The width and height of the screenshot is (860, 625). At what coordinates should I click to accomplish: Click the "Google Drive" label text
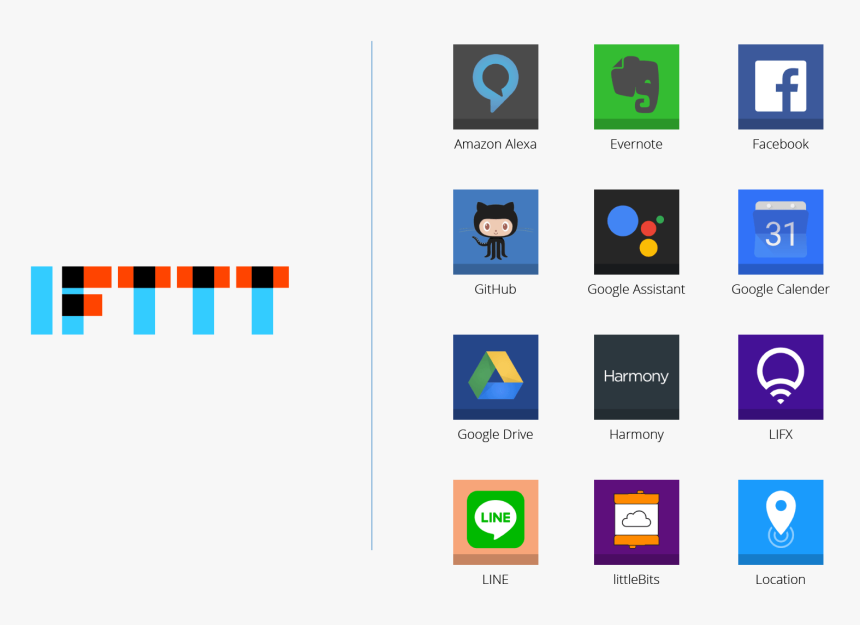click(x=495, y=435)
